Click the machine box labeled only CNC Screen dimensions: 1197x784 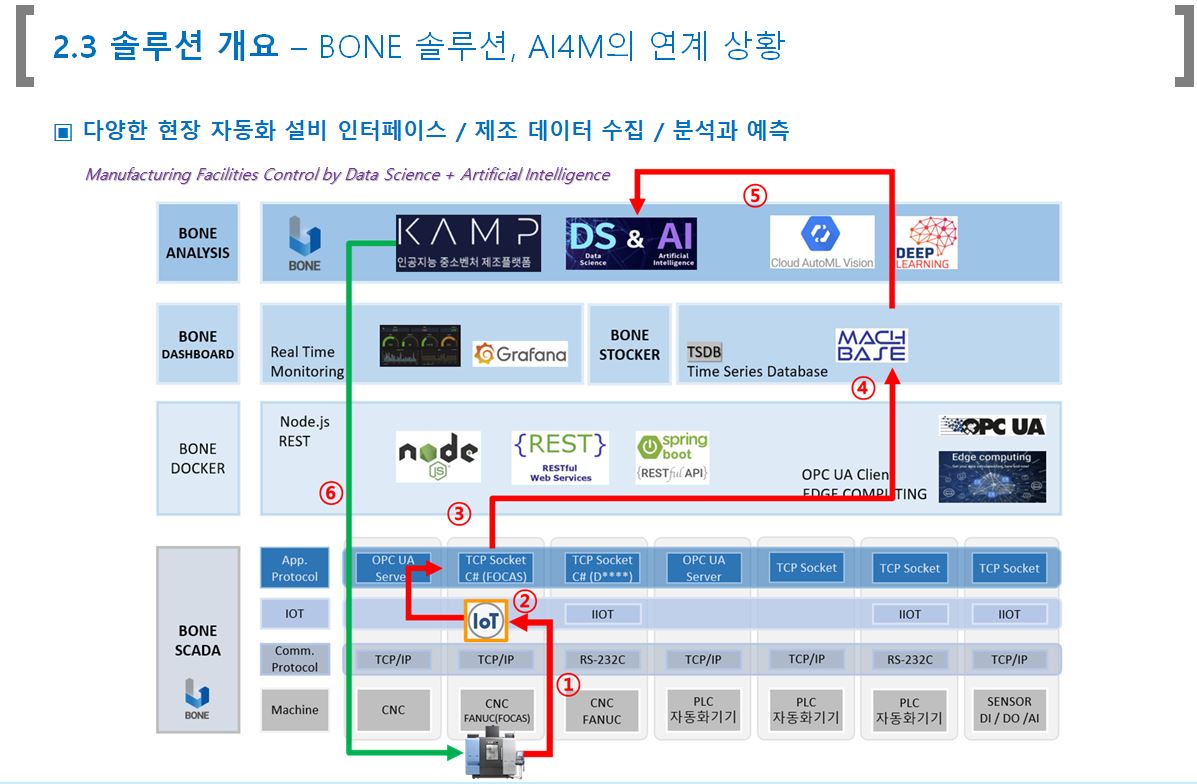tap(393, 710)
